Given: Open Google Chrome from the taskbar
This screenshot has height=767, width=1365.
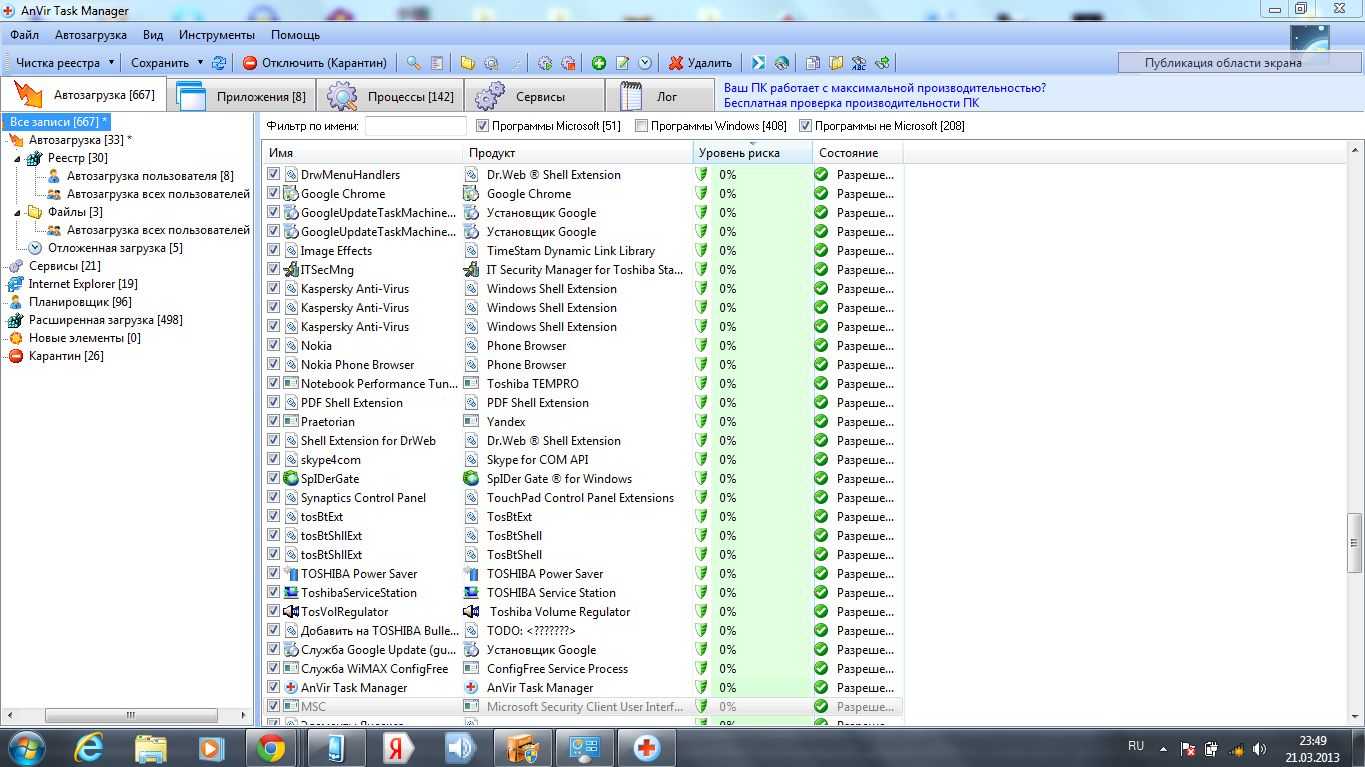Looking at the screenshot, I should click(x=270, y=747).
